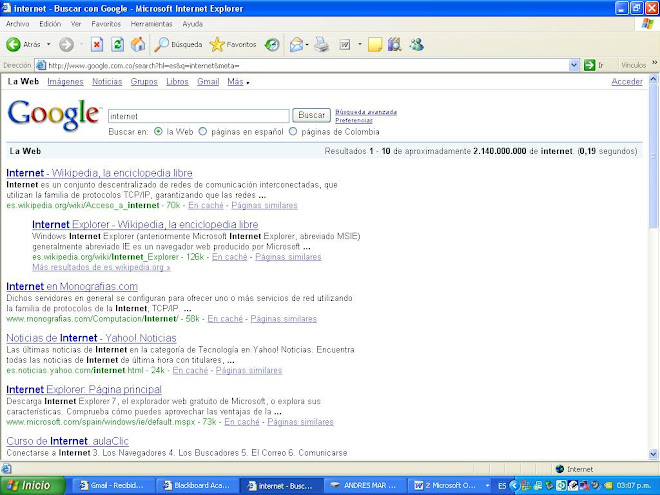Print the page with the printer icon

(322, 44)
